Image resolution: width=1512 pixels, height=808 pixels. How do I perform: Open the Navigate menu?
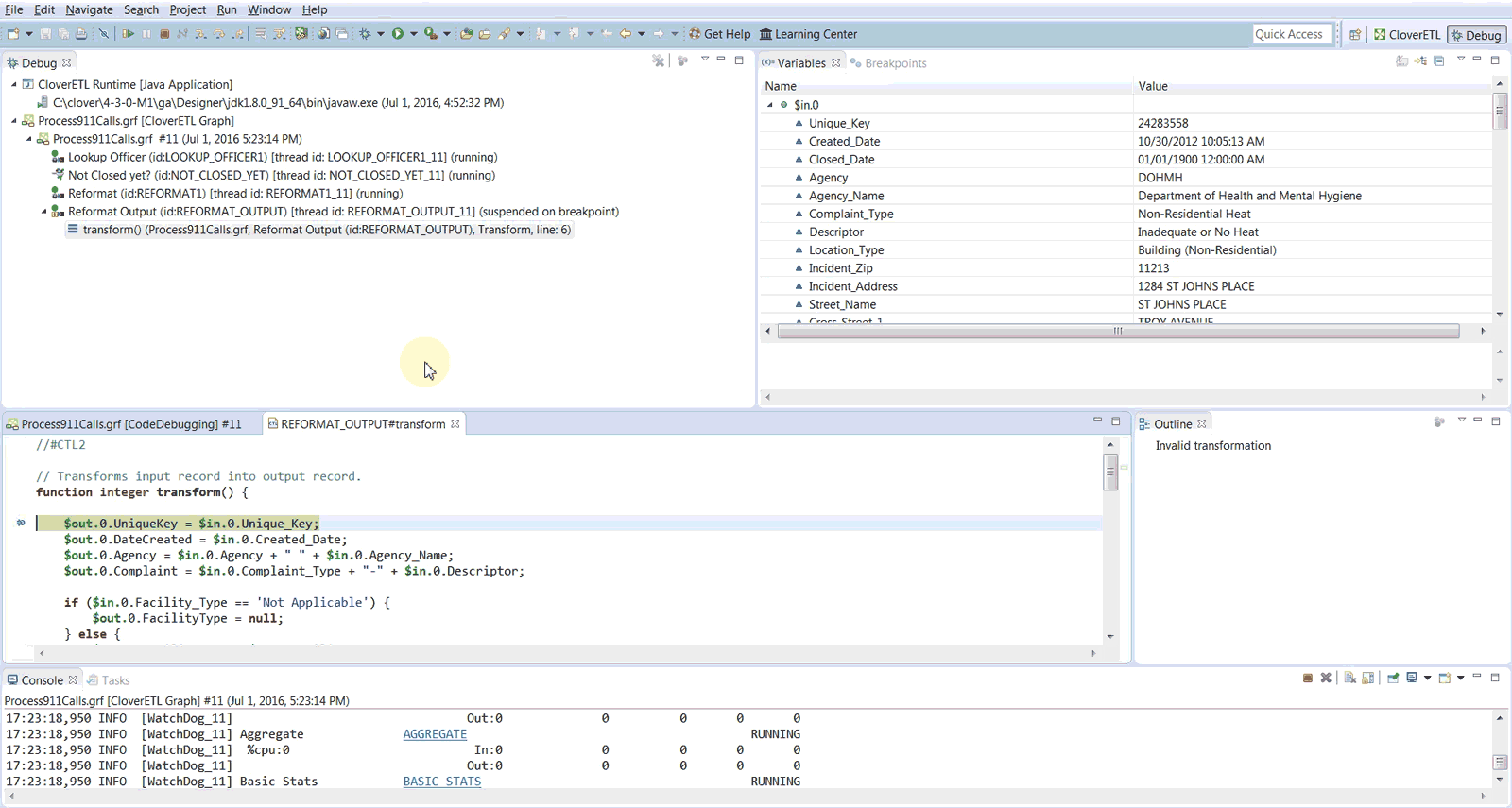click(x=89, y=9)
